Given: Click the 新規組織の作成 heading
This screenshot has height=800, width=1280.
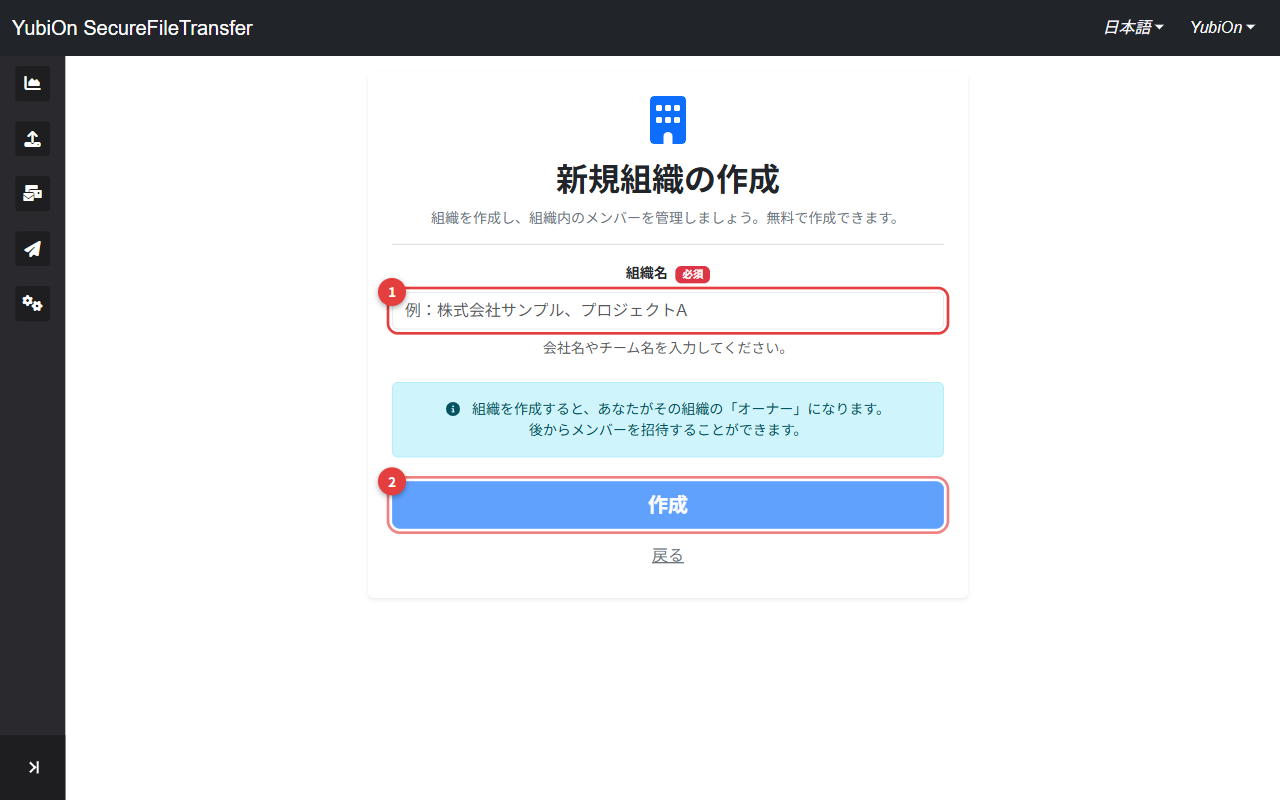Looking at the screenshot, I should pos(668,180).
